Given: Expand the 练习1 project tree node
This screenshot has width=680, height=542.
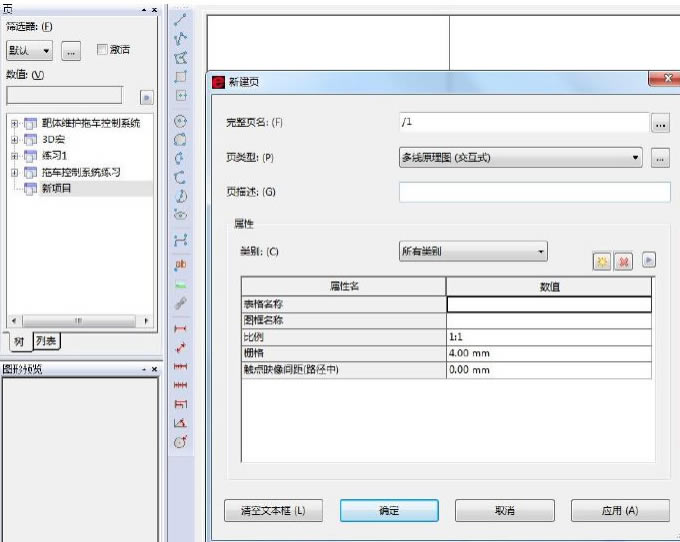Looking at the screenshot, I should click(x=14, y=156).
